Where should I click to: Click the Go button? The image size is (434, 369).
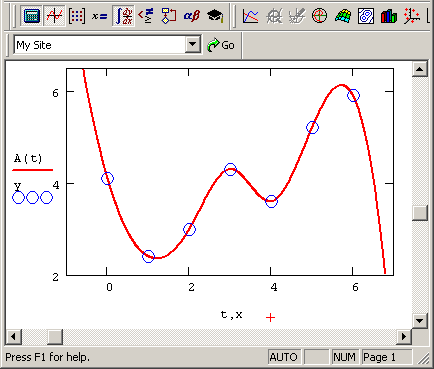click(x=221, y=45)
